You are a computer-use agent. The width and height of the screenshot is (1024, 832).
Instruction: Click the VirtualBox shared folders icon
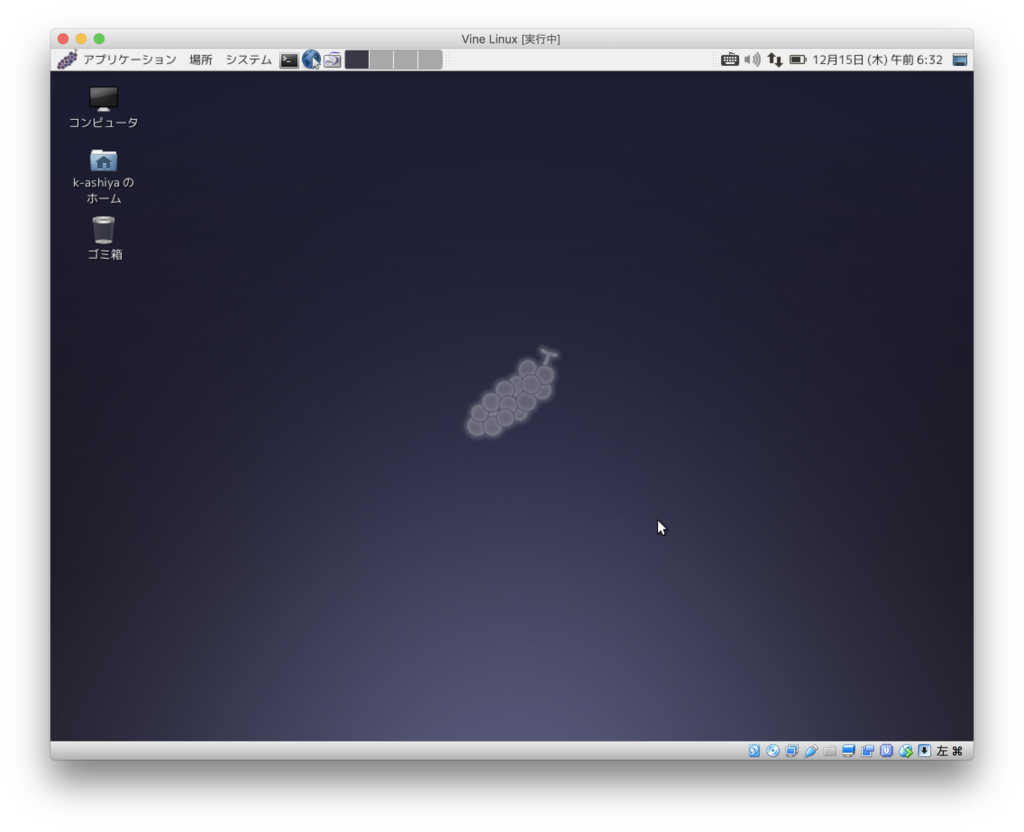click(829, 750)
